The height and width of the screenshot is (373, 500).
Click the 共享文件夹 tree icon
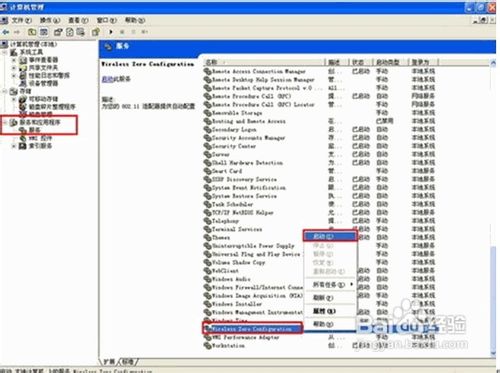coord(23,68)
